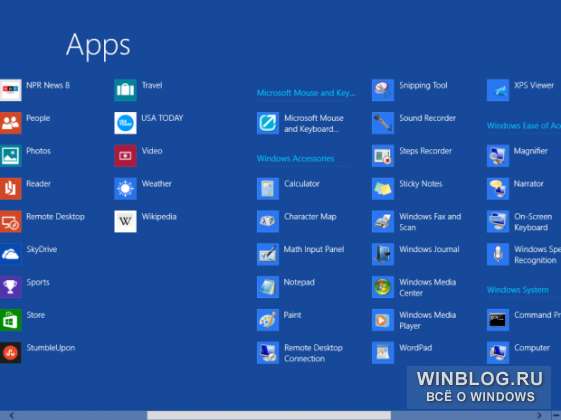Launch the Reader app icon

pos(10,189)
